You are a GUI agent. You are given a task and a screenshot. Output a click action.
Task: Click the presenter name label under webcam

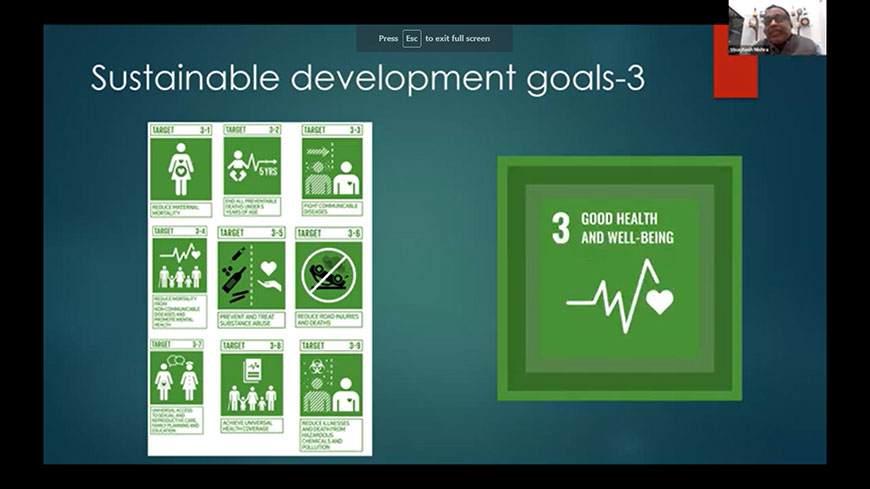[x=749, y=50]
